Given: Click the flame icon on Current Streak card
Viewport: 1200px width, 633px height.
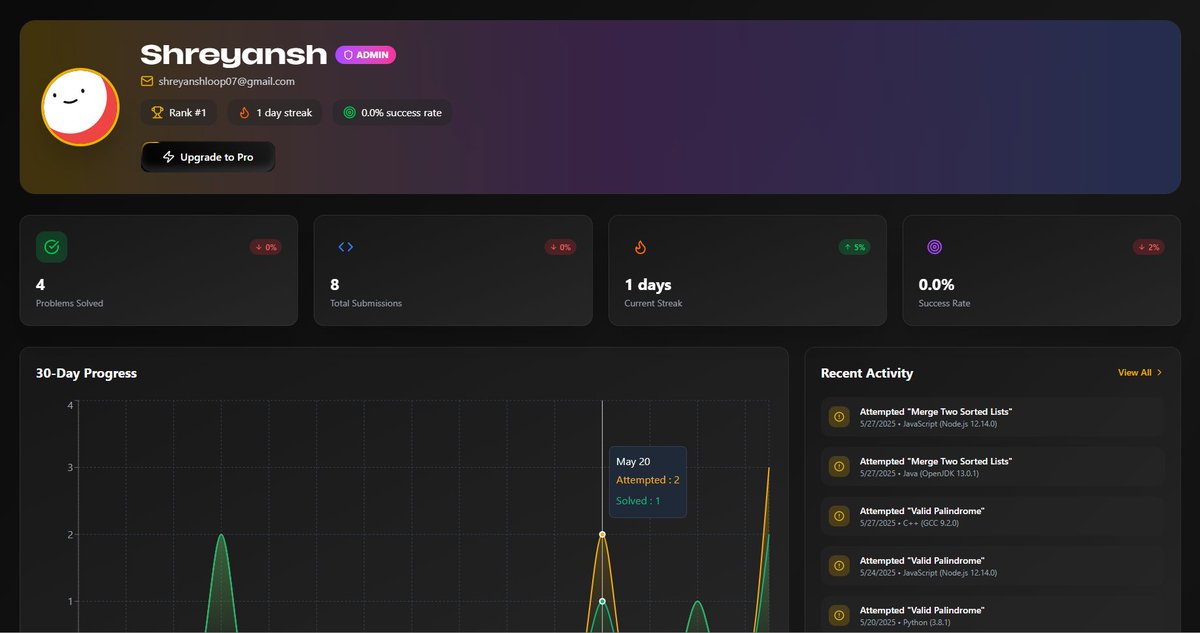Looking at the screenshot, I should pyautogui.click(x=640, y=247).
